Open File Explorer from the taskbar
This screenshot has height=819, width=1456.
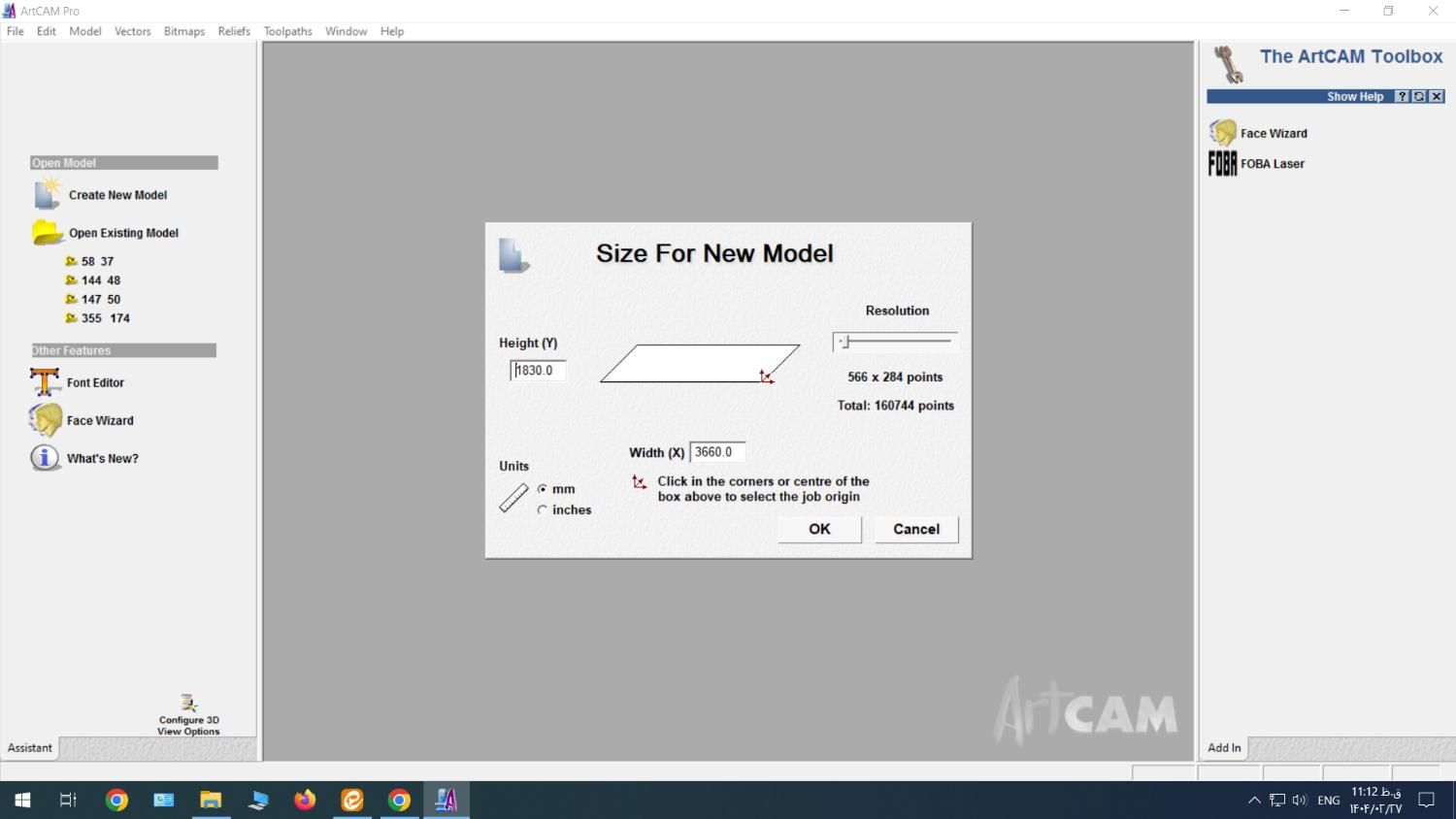(211, 801)
